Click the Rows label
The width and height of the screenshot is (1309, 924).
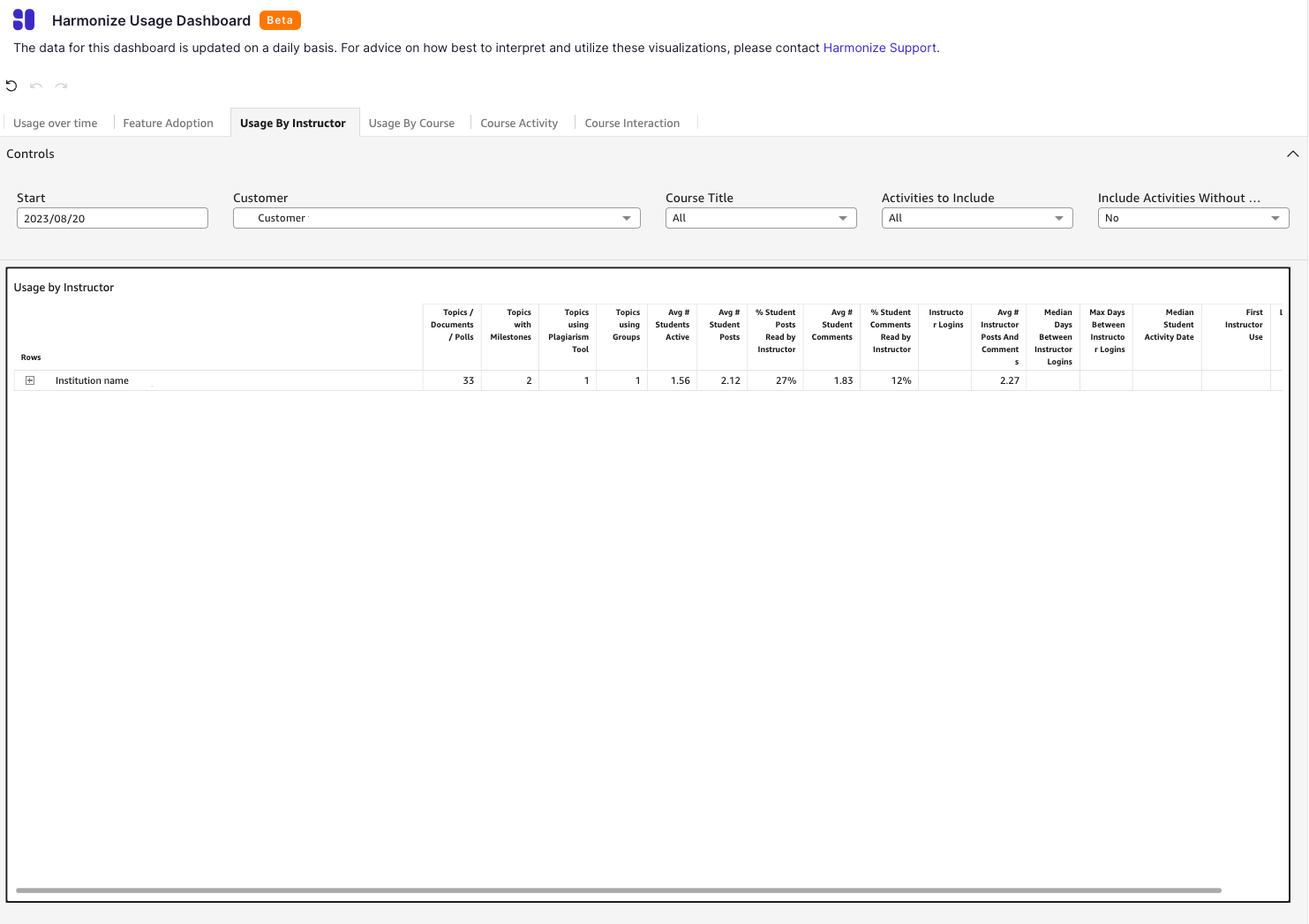[31, 357]
